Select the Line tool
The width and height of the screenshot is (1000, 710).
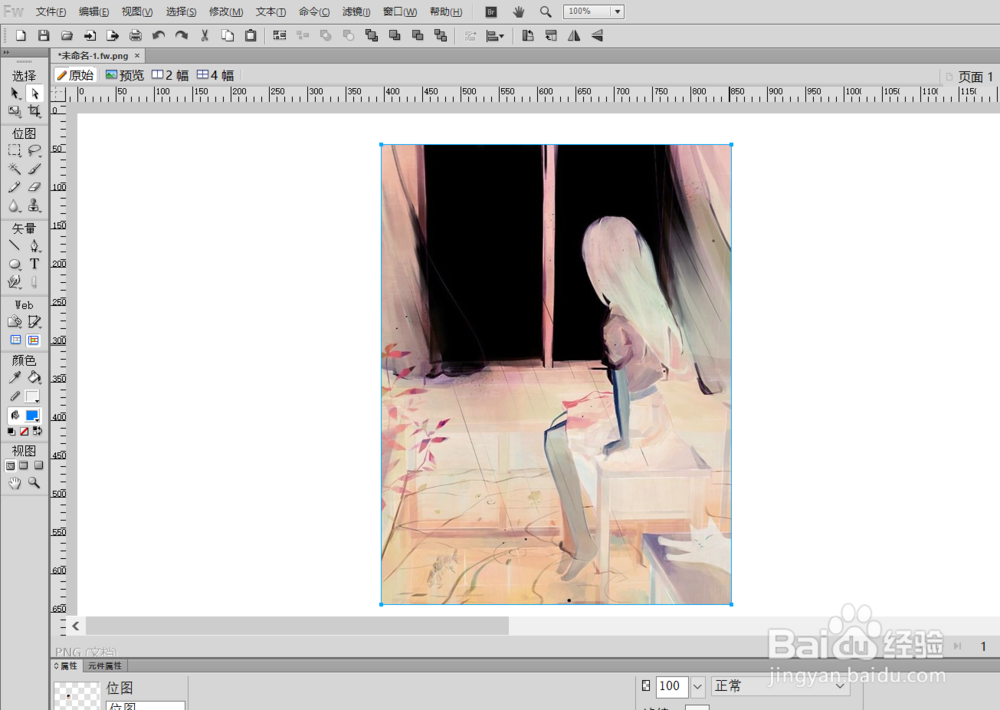(15, 246)
